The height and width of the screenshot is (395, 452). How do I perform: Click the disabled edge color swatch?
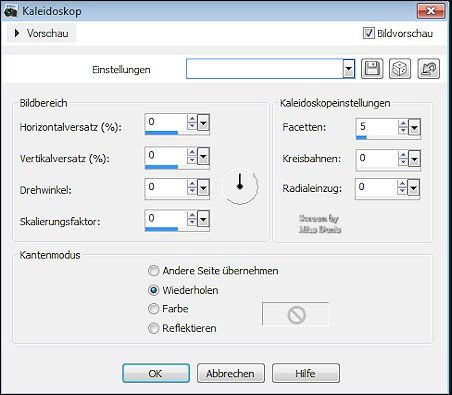296,314
